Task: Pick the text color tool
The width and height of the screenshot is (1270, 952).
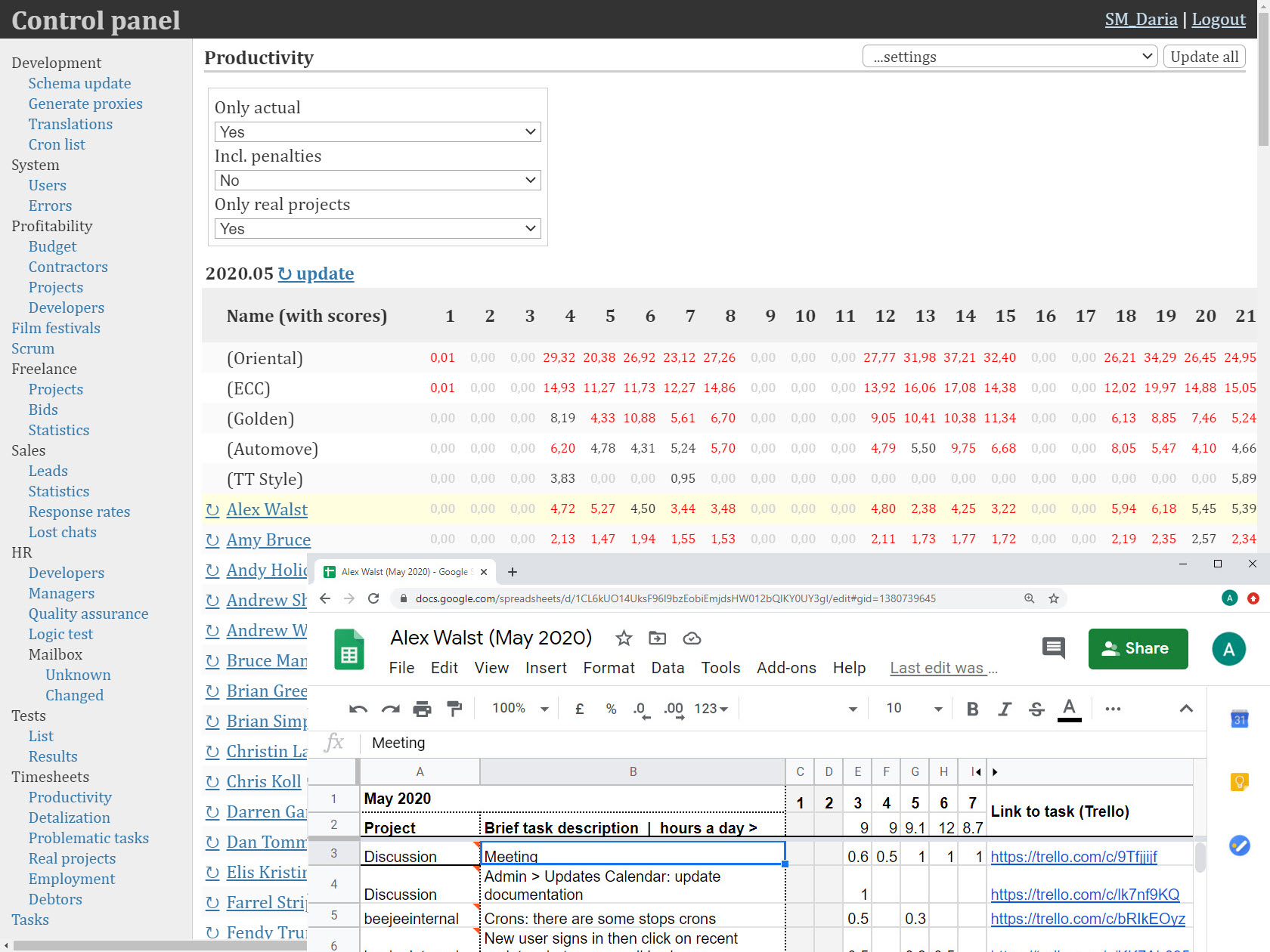Action: (x=1069, y=709)
